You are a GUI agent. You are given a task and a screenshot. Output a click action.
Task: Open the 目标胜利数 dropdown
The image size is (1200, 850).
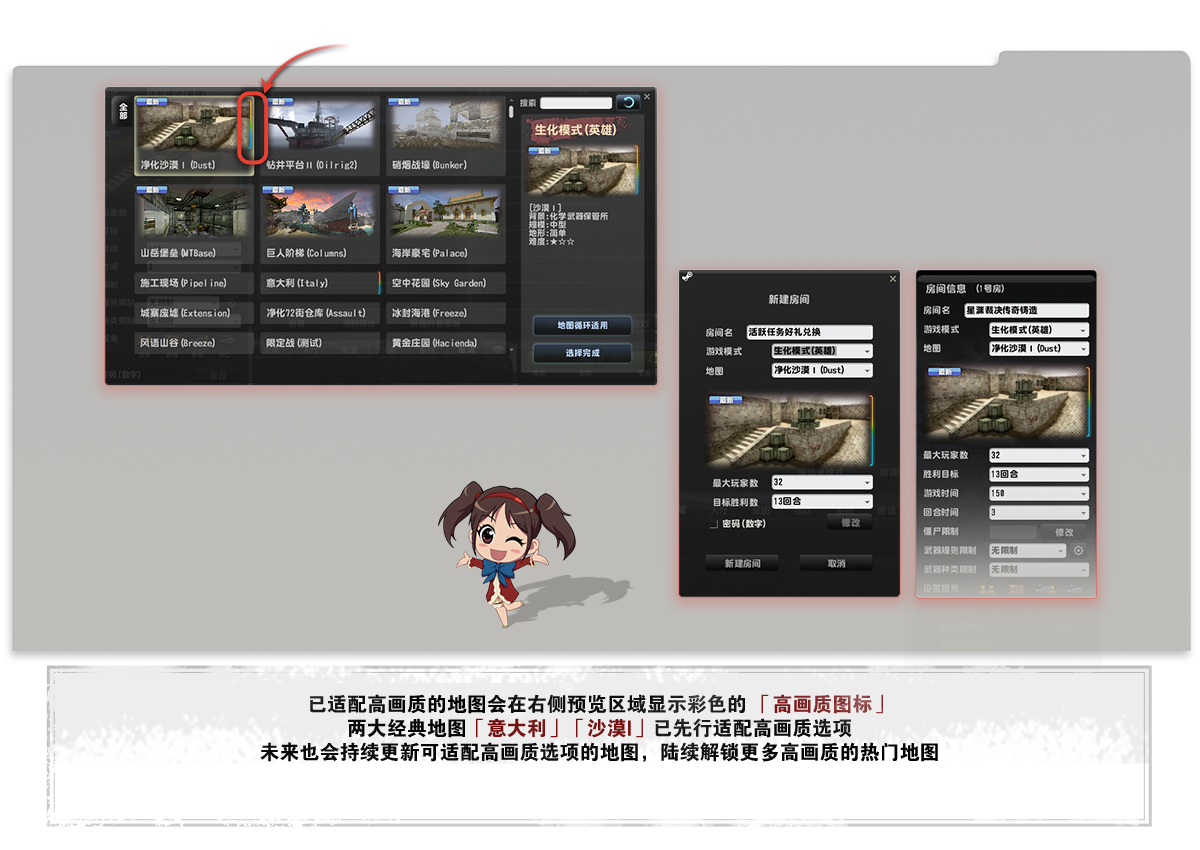click(822, 501)
